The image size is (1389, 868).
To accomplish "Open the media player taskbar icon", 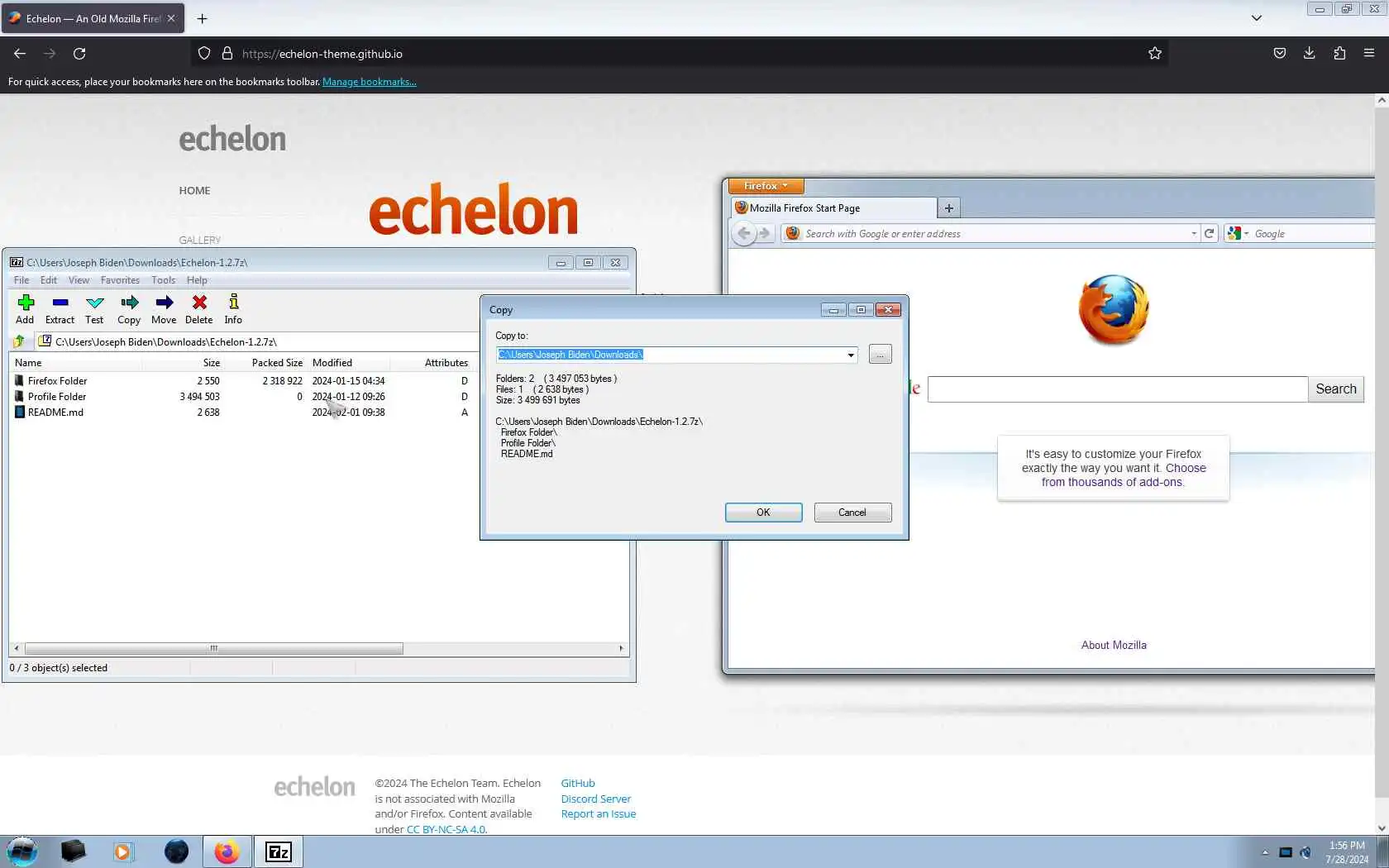I will coord(122,851).
